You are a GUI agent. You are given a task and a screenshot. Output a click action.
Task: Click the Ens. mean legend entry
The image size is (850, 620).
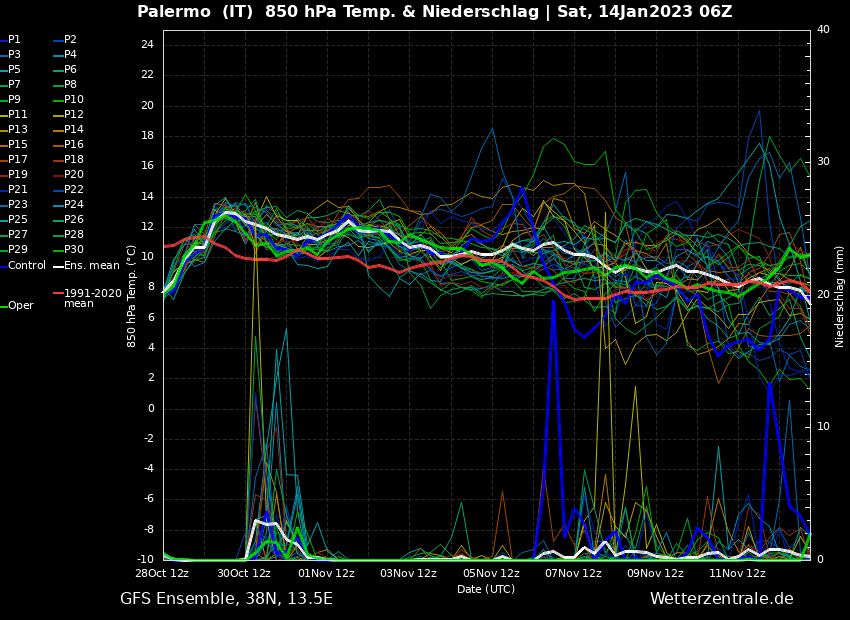91,266
